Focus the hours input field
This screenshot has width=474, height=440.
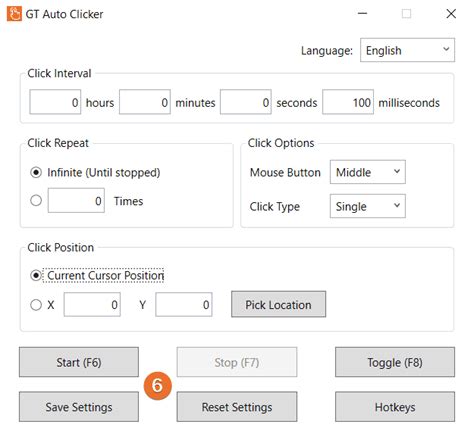coord(55,102)
